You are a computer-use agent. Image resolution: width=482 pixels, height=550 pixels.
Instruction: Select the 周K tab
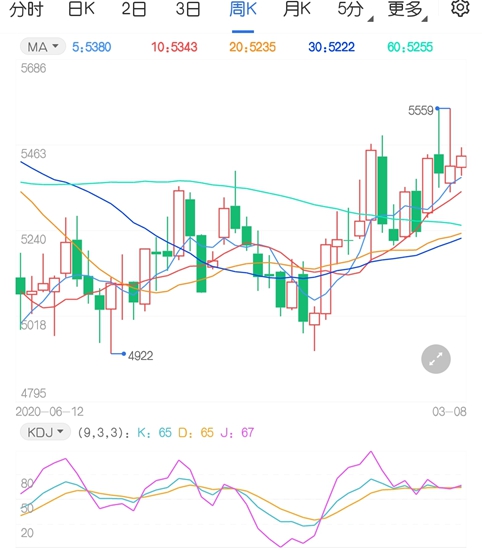(x=243, y=9)
